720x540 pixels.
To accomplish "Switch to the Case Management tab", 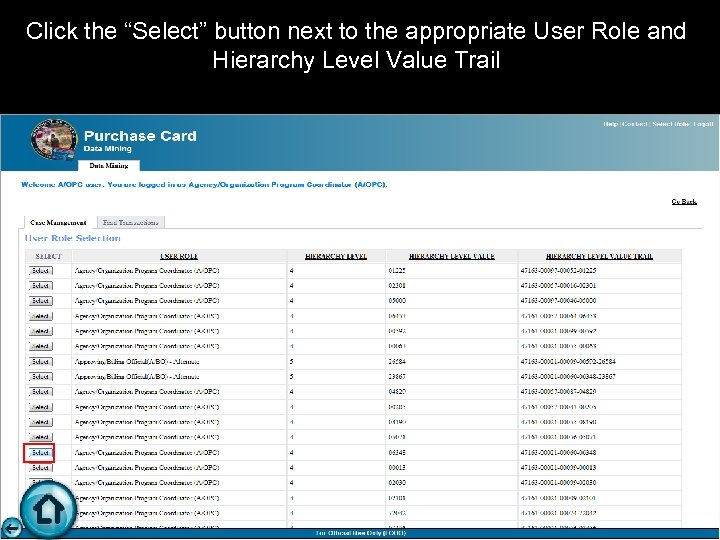I will click(x=58, y=222).
